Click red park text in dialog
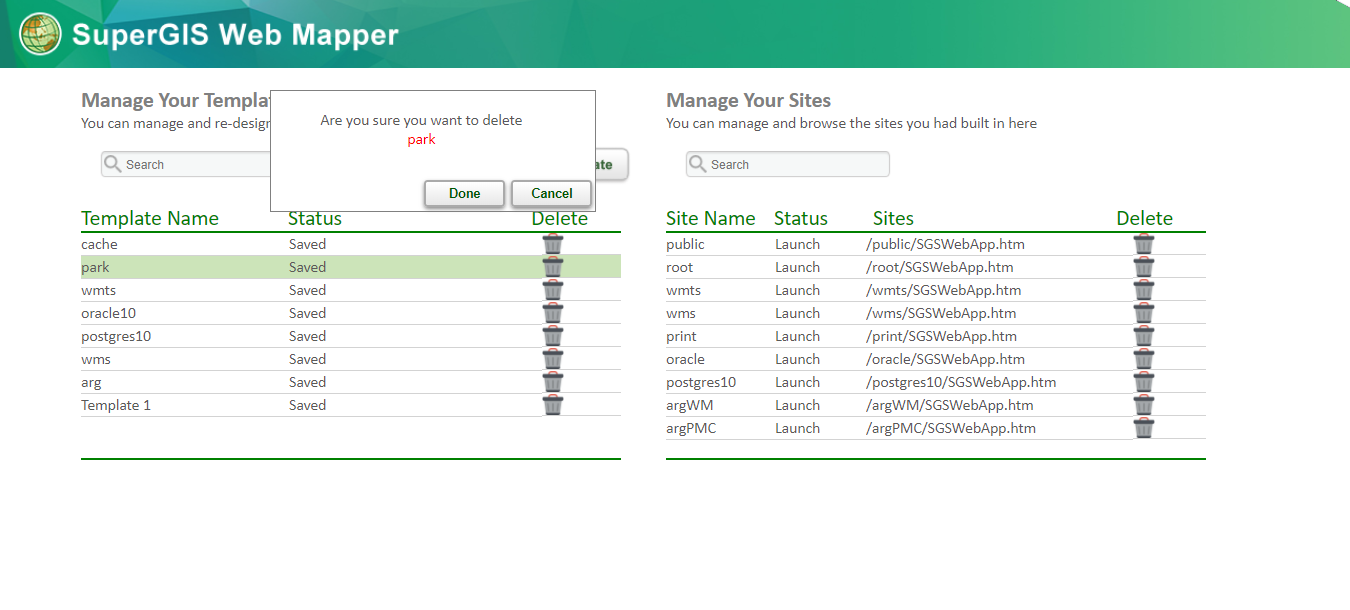This screenshot has width=1350, height=610. coord(421,140)
